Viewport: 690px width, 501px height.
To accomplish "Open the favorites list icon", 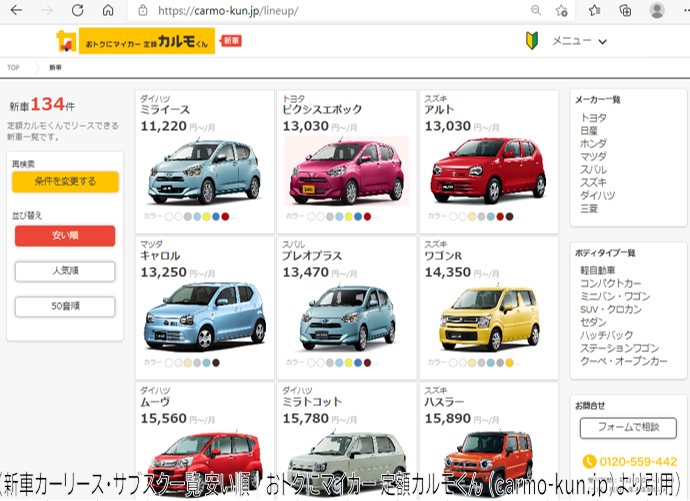I will point(595,10).
